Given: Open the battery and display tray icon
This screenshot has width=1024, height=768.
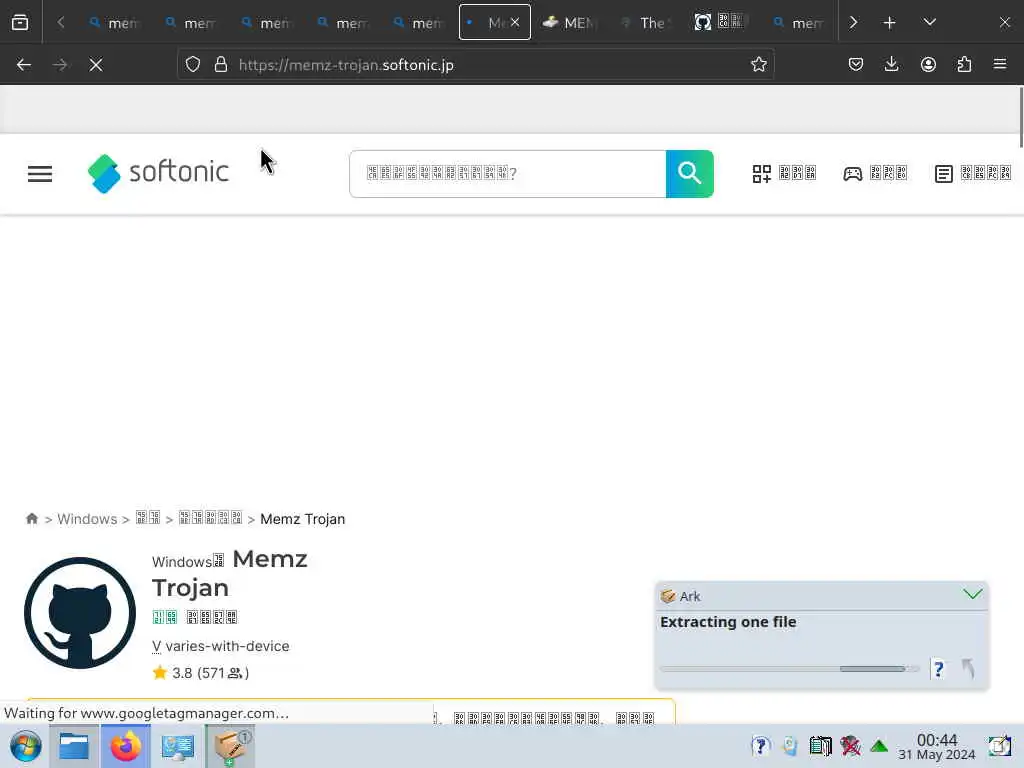Looking at the screenshot, I should coord(820,746).
